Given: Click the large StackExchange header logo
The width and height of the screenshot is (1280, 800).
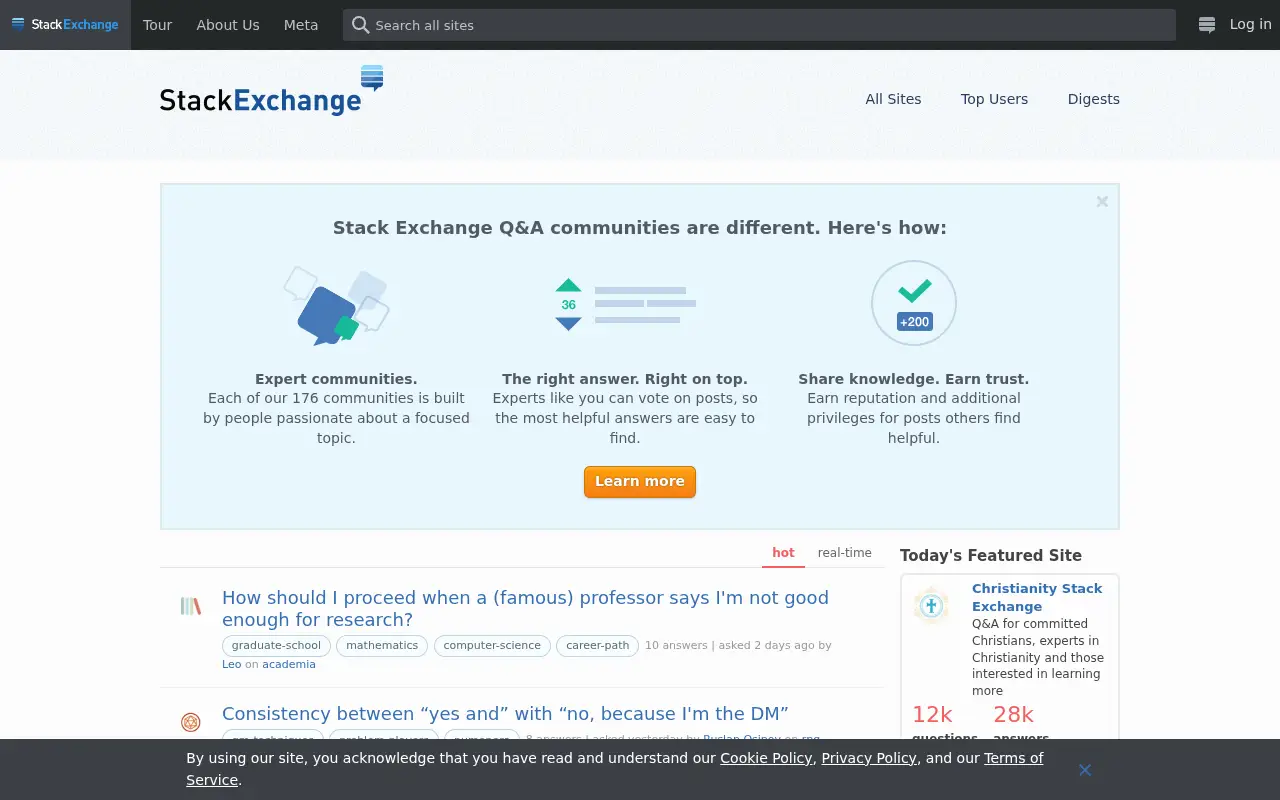Looking at the screenshot, I should (x=271, y=92).
